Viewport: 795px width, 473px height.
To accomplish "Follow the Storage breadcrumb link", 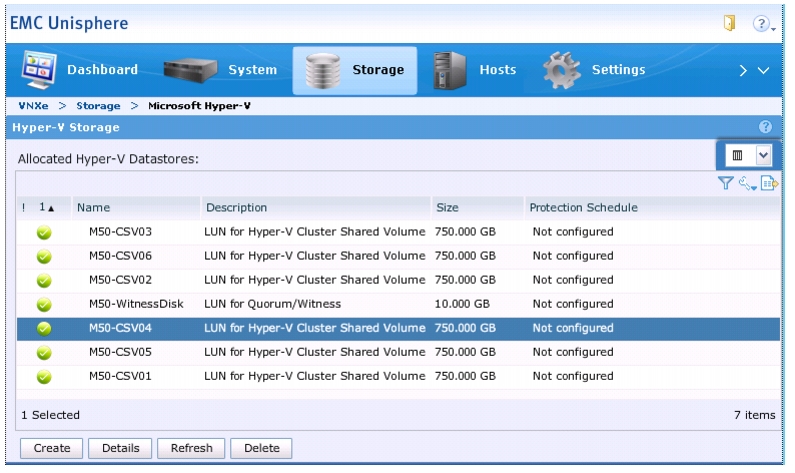I will point(98,106).
